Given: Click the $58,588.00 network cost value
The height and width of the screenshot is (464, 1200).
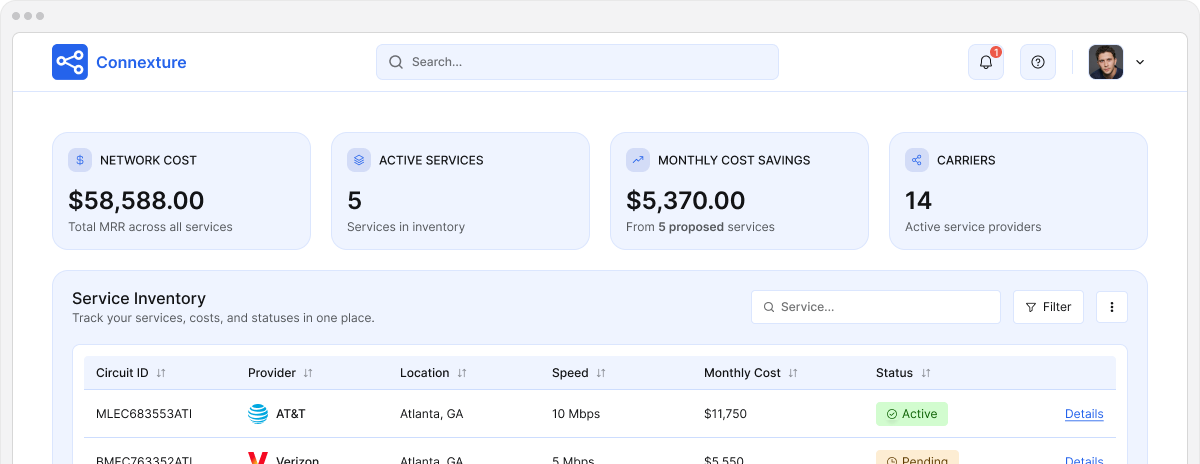Looking at the screenshot, I should point(136,201).
